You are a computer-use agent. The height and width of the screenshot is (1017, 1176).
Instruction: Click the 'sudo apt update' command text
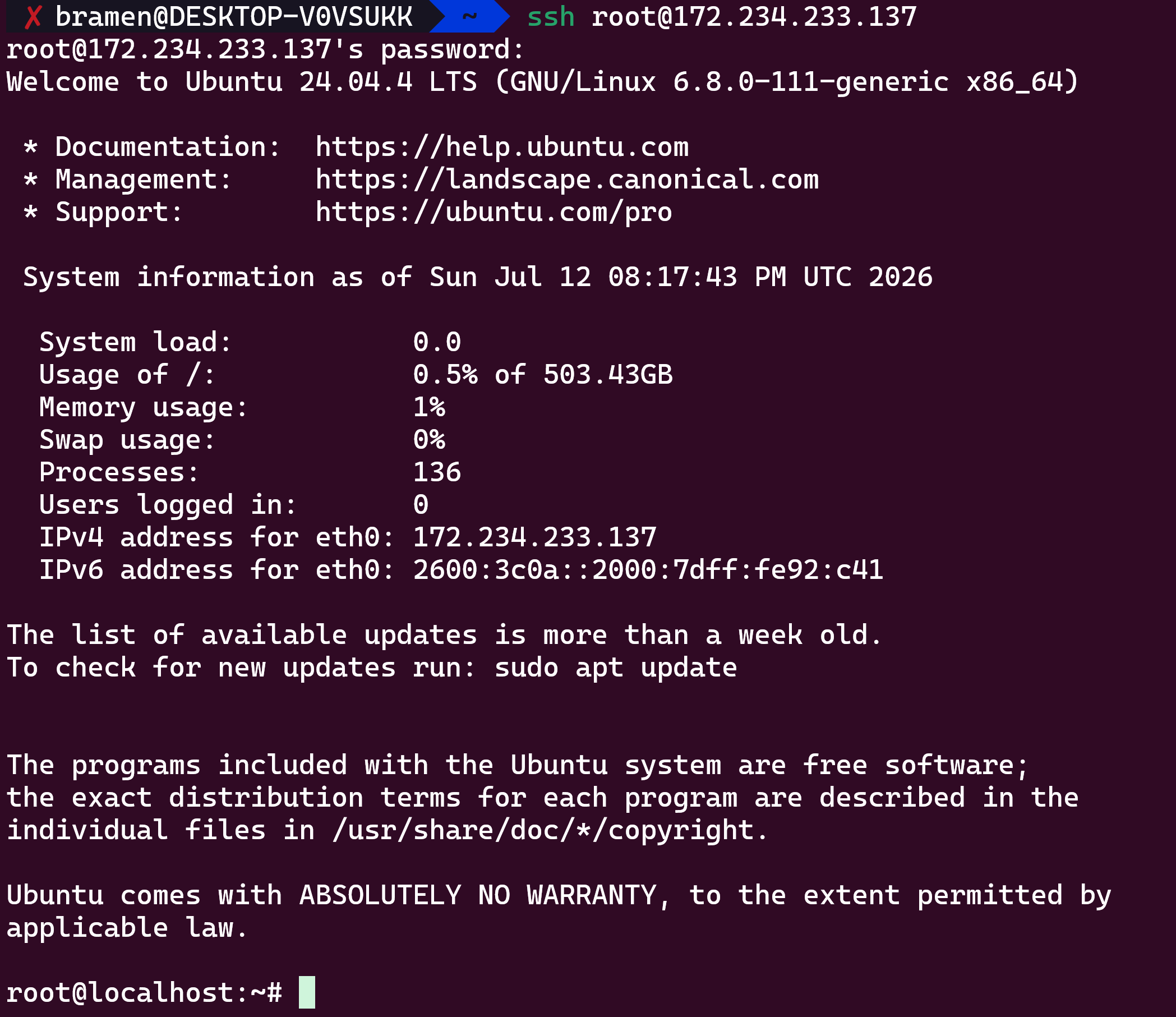click(616, 668)
